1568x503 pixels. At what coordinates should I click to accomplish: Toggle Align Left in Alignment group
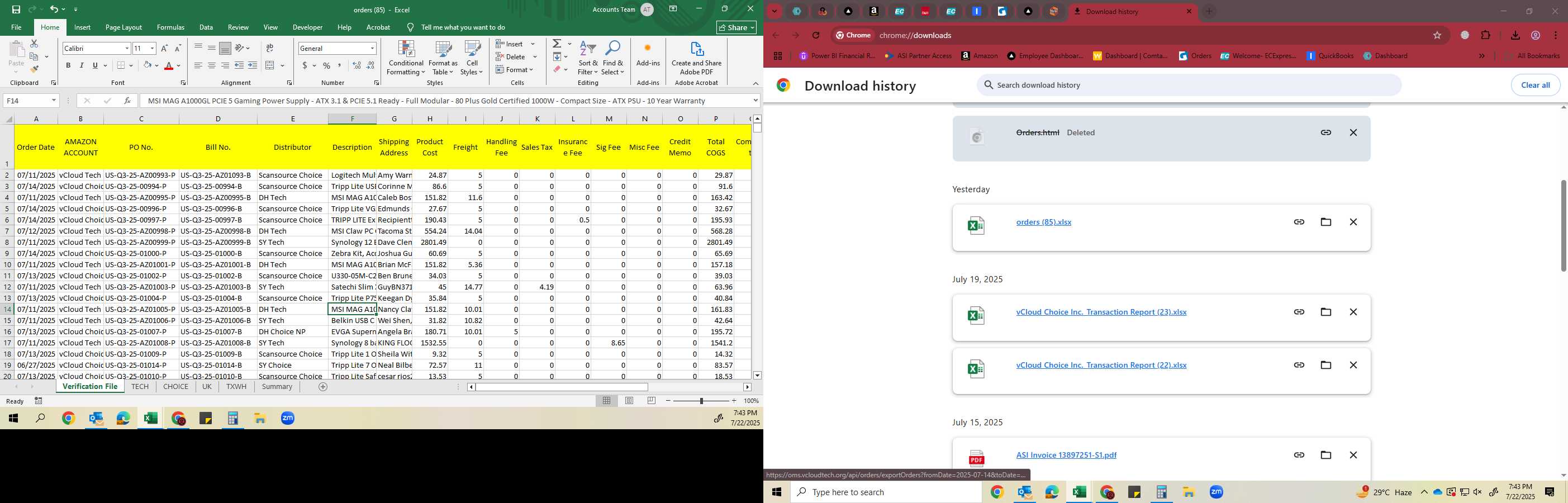click(198, 65)
